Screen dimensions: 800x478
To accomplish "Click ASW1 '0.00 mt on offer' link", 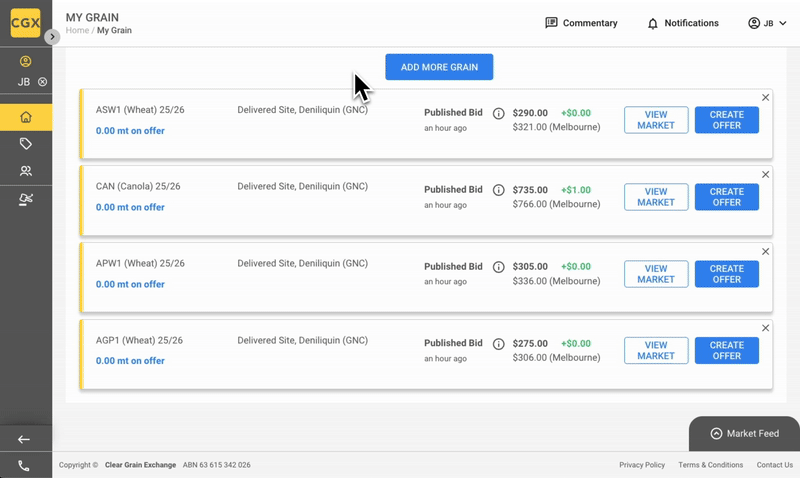I will click(130, 131).
